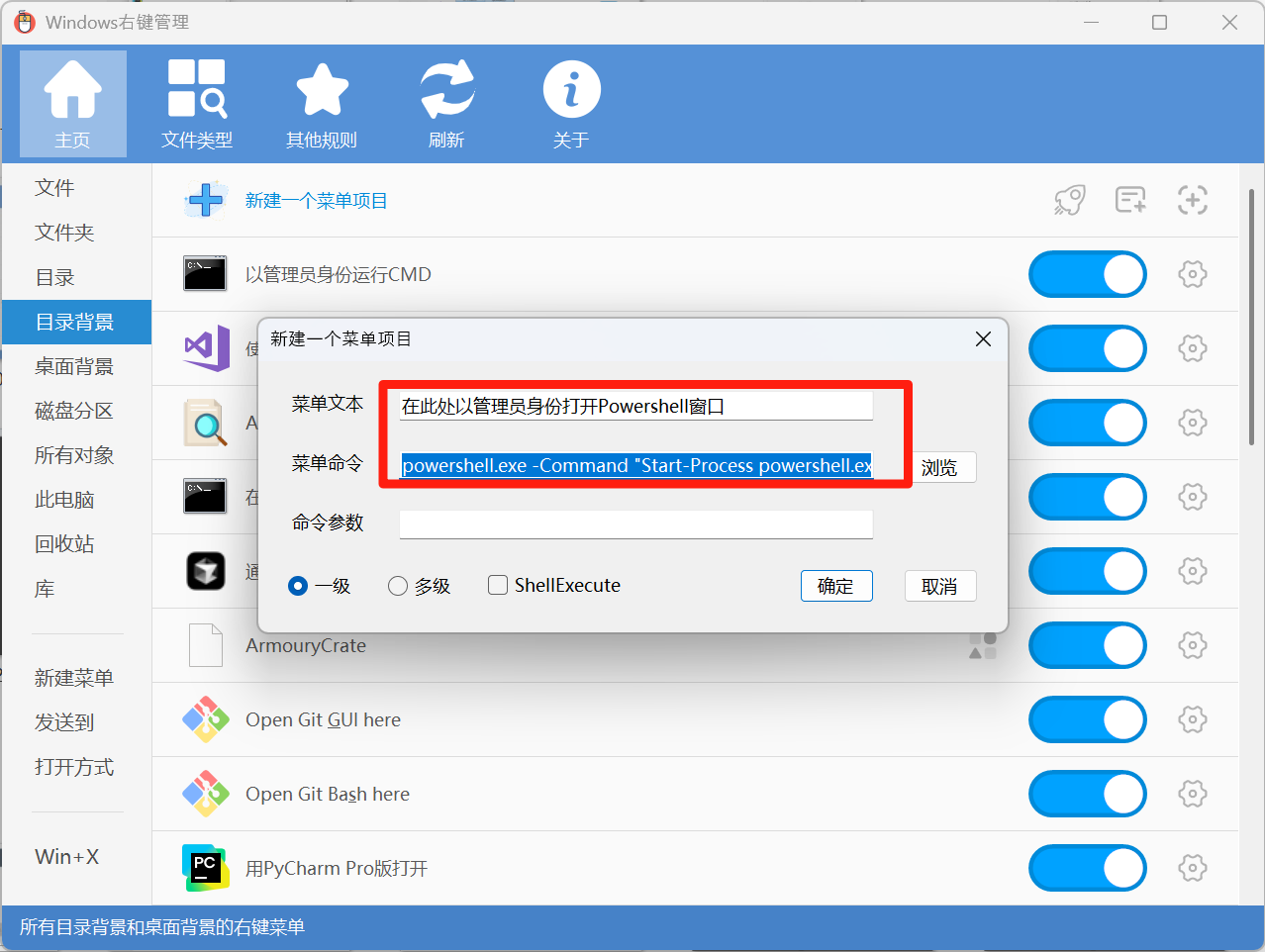Select 桌面背景 in the left sidebar
Screen dimensions: 1265x952
76,366
